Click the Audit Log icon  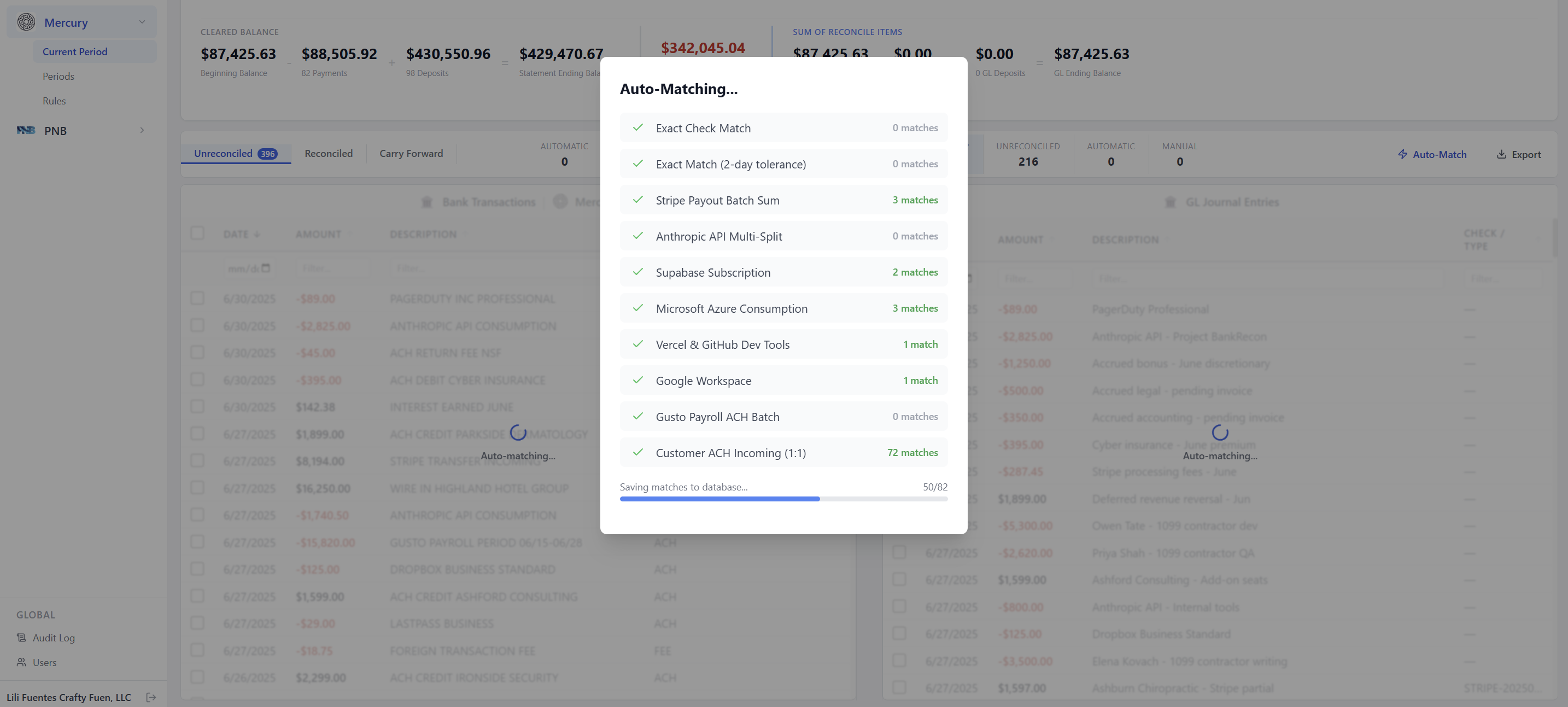click(21, 638)
